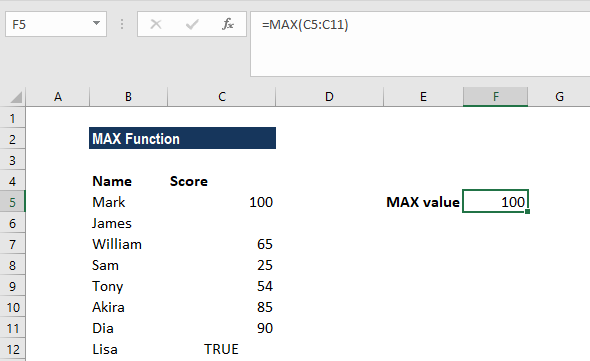The width and height of the screenshot is (590, 361).
Task: Select Lisa's TRUE value cell
Action: pos(222,349)
